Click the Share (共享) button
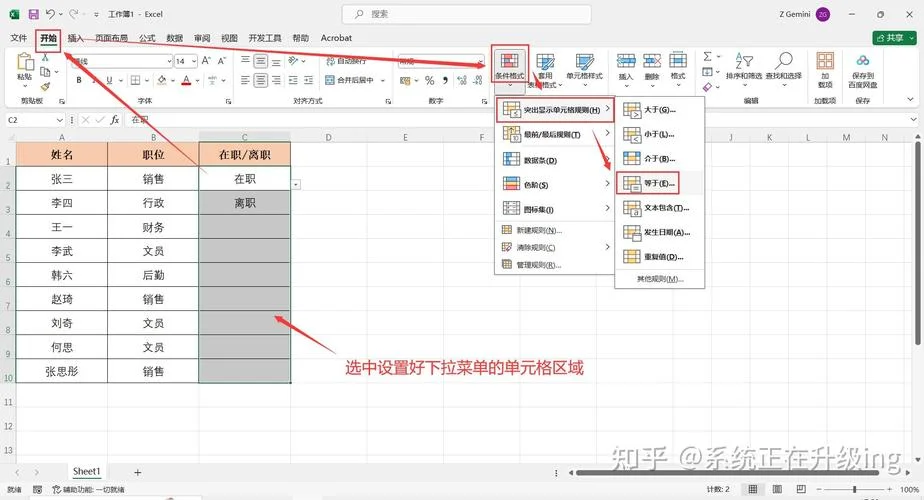The width and height of the screenshot is (924, 500). pyautogui.click(x=895, y=38)
